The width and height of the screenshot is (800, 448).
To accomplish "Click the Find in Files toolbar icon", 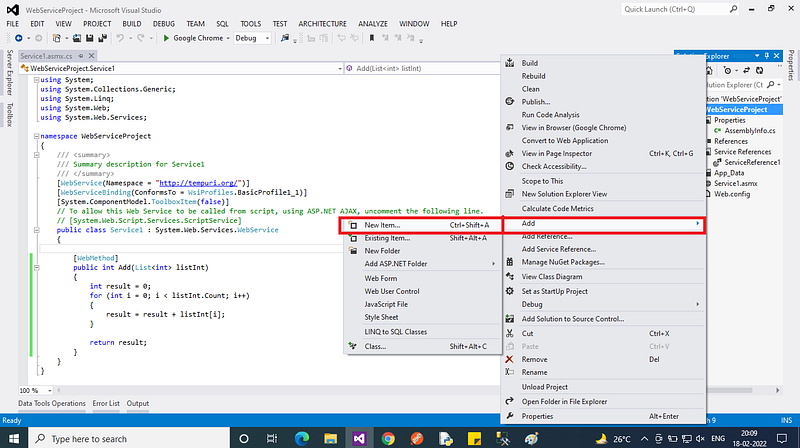I will coord(285,38).
